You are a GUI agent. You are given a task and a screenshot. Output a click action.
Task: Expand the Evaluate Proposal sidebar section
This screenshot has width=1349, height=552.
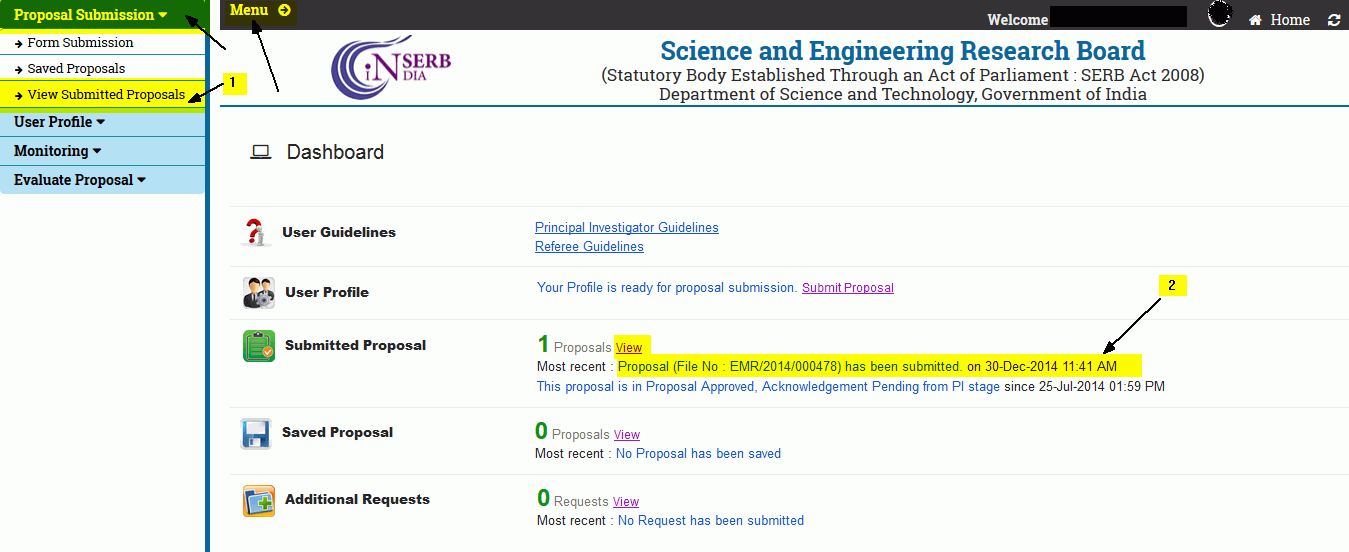(x=79, y=180)
